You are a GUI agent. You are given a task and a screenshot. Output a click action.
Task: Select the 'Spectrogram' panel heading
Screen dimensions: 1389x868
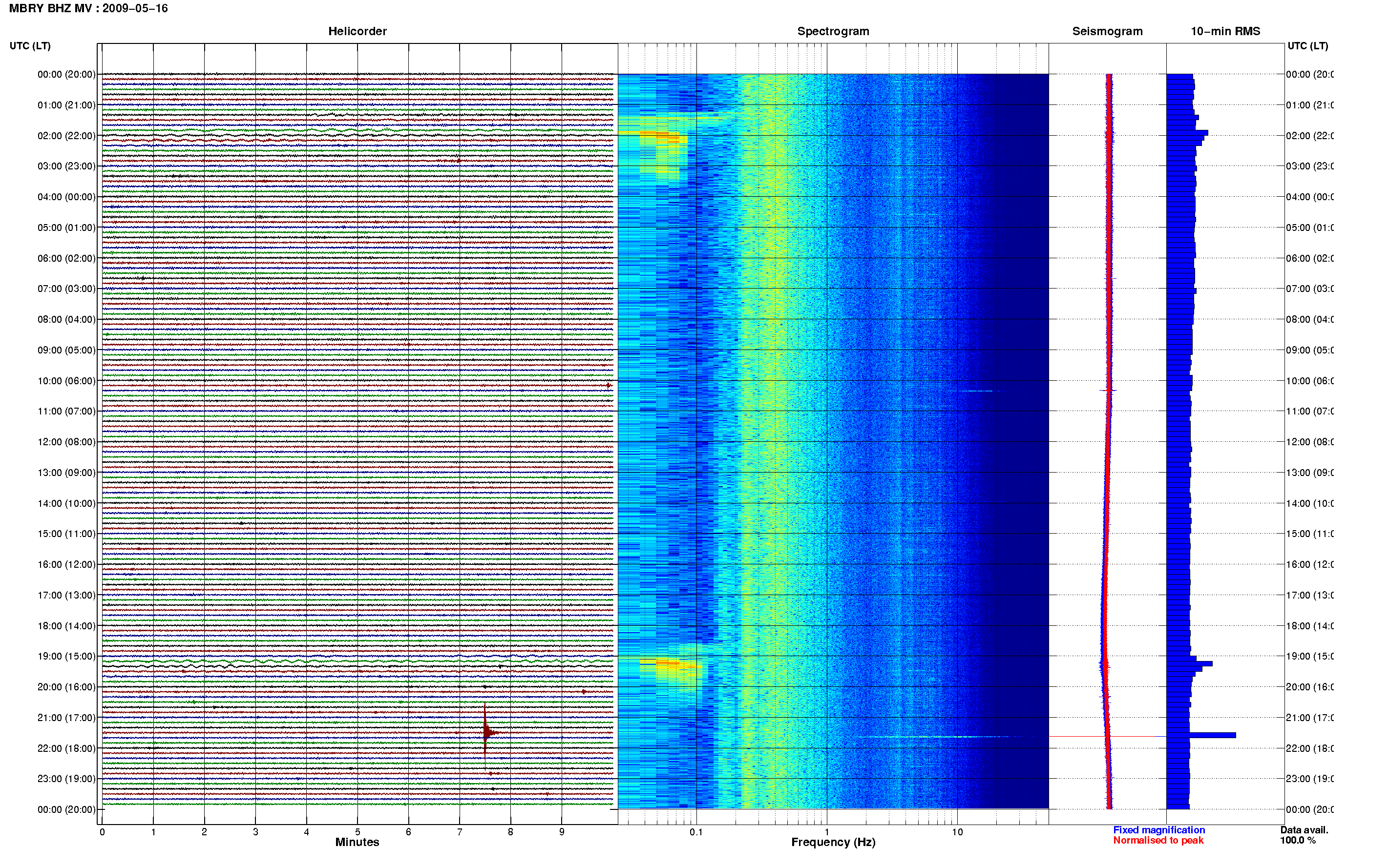click(833, 31)
